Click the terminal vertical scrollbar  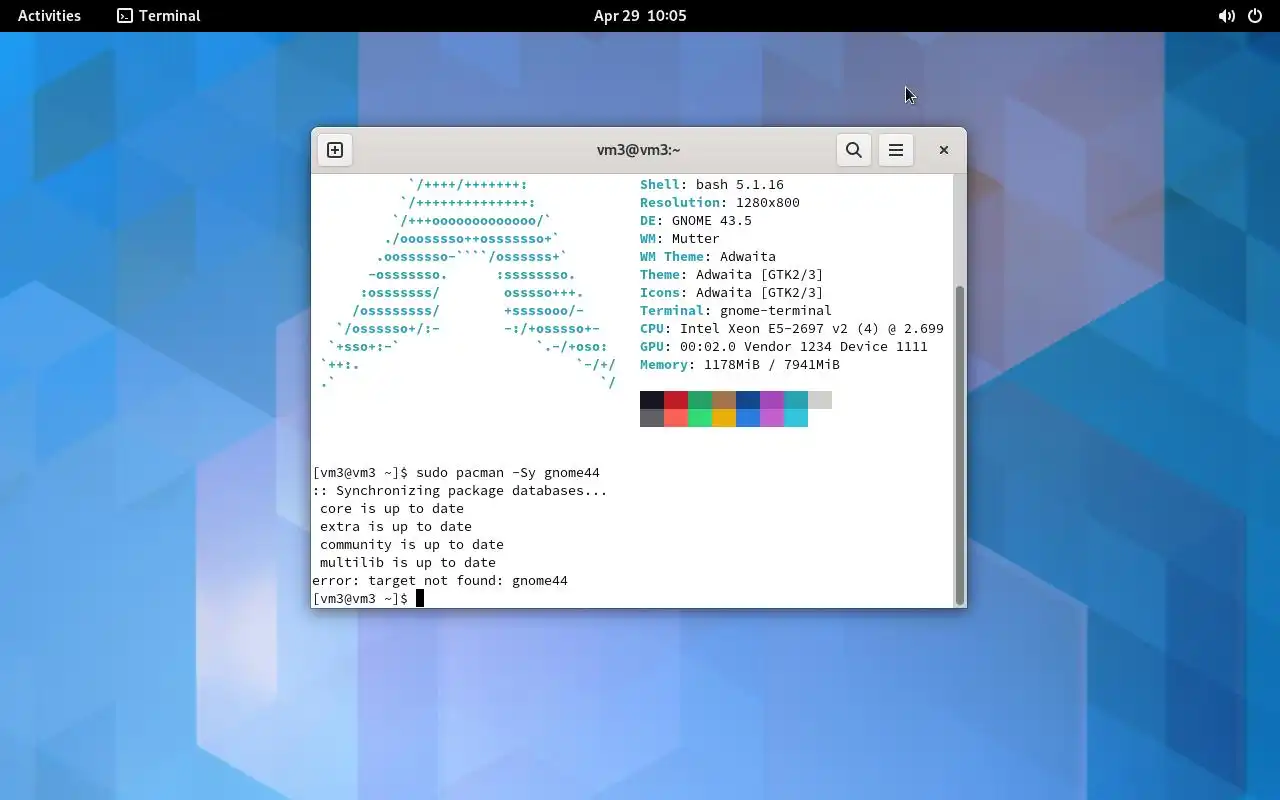[960, 445]
